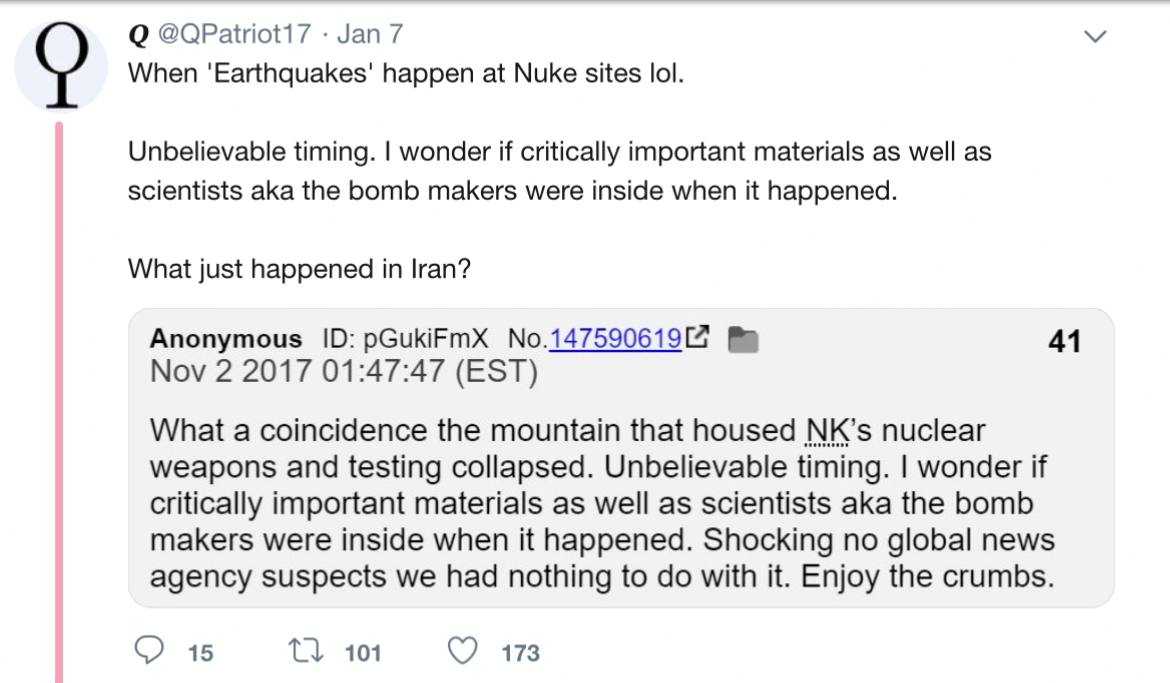Click the "What just happened in Iran?" text

point(299,270)
